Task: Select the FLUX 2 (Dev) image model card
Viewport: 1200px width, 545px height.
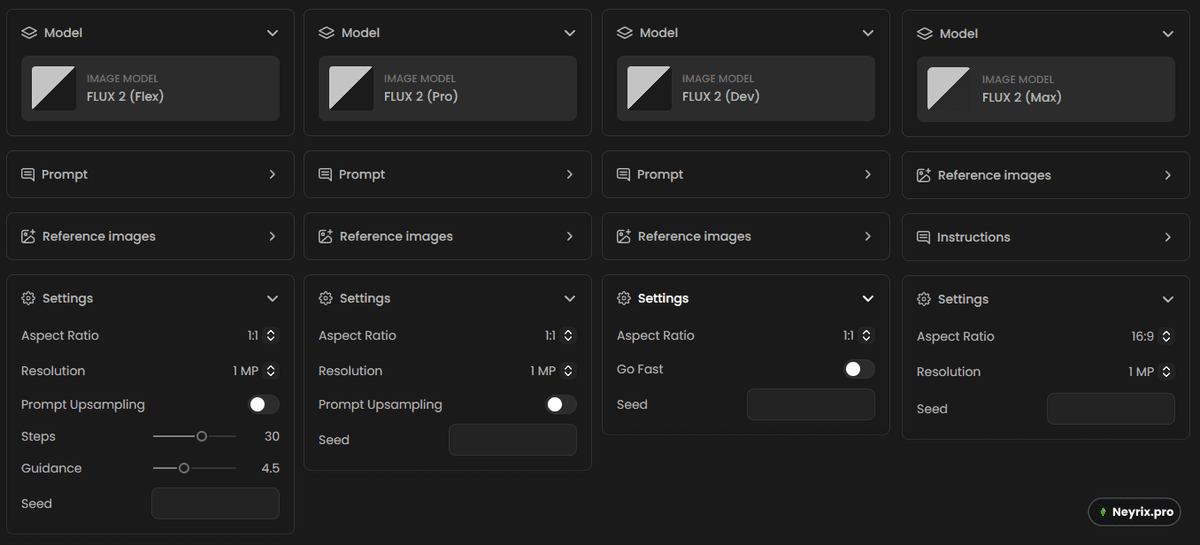Action: pyautogui.click(x=746, y=88)
